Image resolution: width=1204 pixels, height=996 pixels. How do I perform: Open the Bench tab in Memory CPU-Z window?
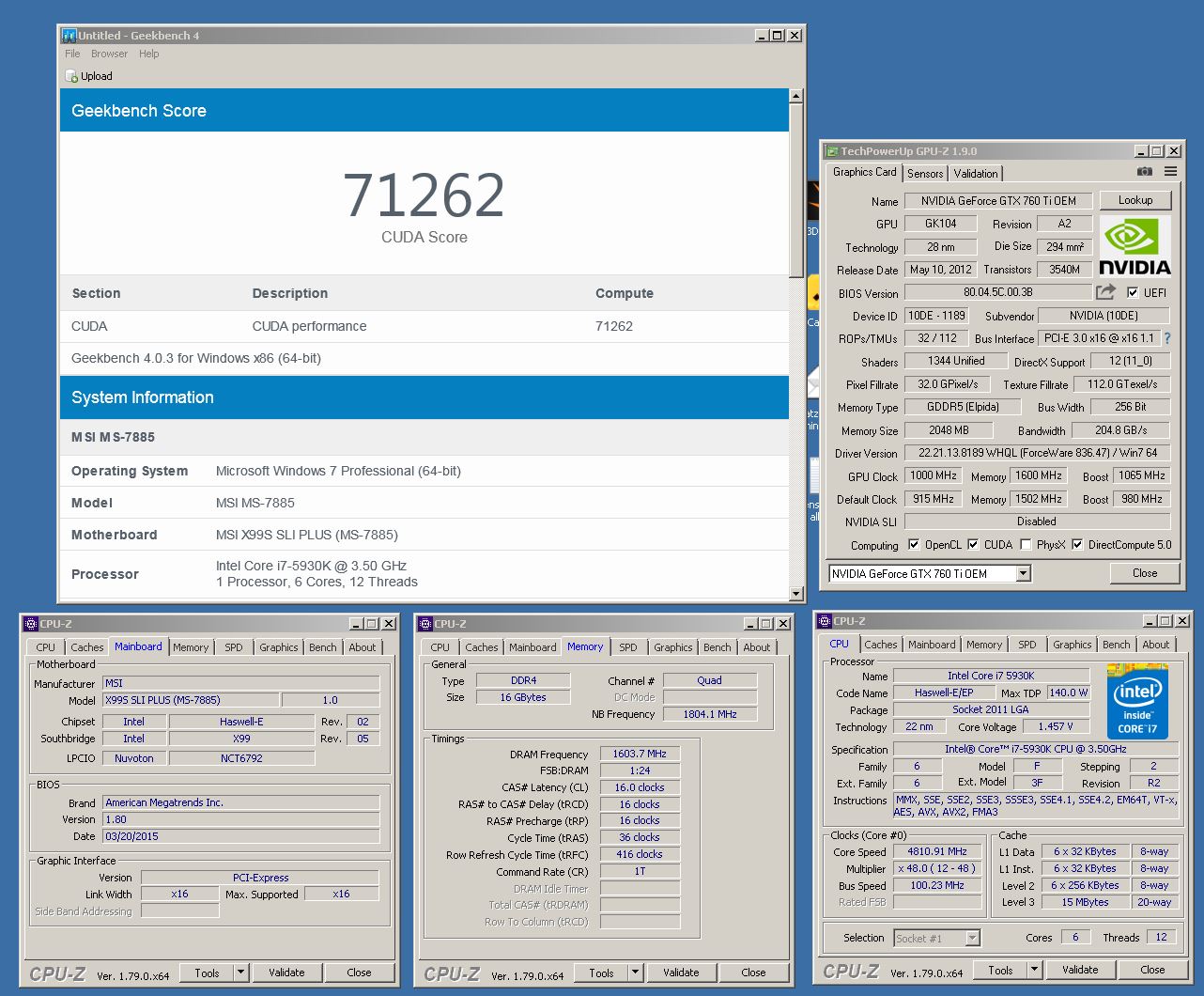718,647
